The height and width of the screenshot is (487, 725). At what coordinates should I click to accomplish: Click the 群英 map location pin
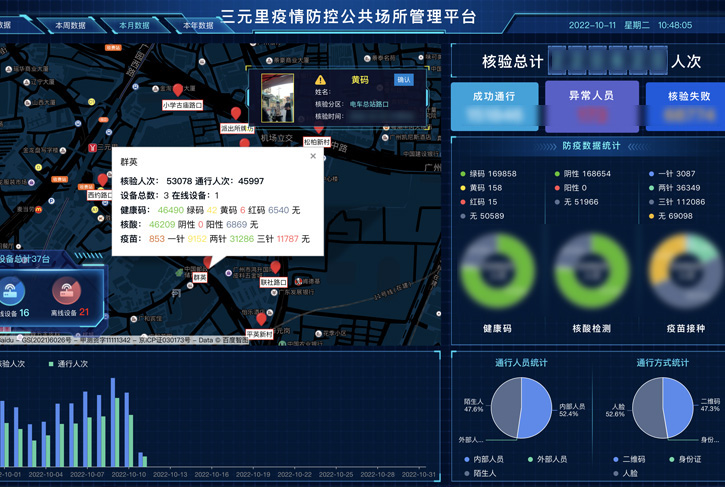209,263
